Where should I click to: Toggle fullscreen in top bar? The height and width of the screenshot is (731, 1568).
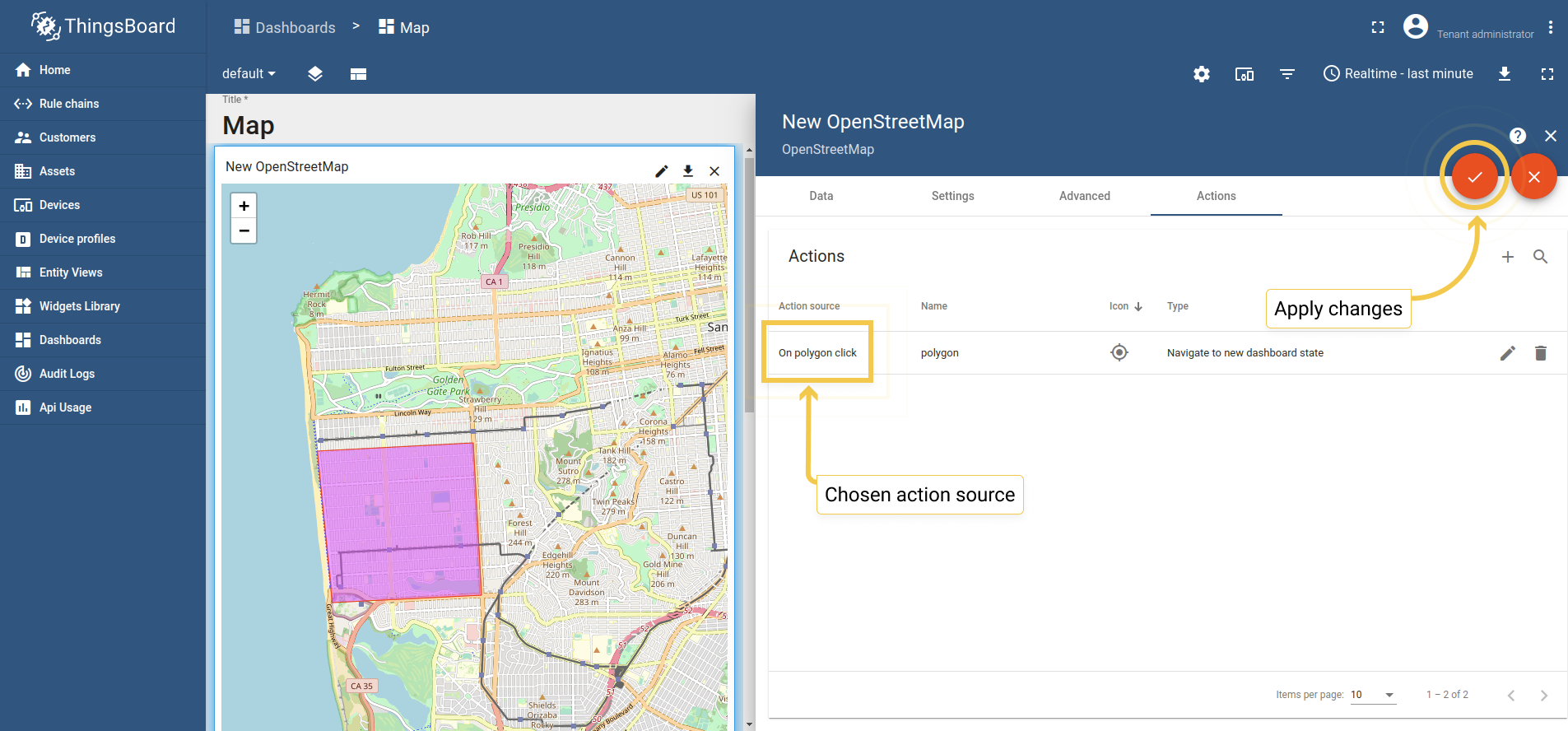point(1378,27)
